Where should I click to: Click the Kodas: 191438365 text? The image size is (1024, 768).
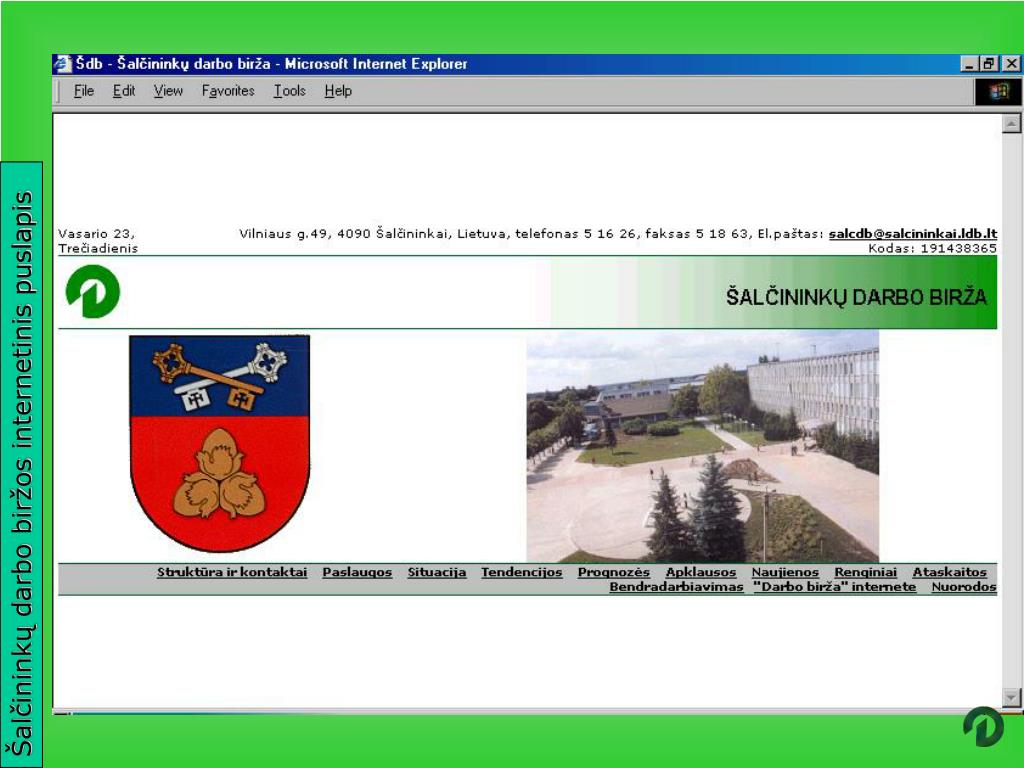[x=932, y=248]
